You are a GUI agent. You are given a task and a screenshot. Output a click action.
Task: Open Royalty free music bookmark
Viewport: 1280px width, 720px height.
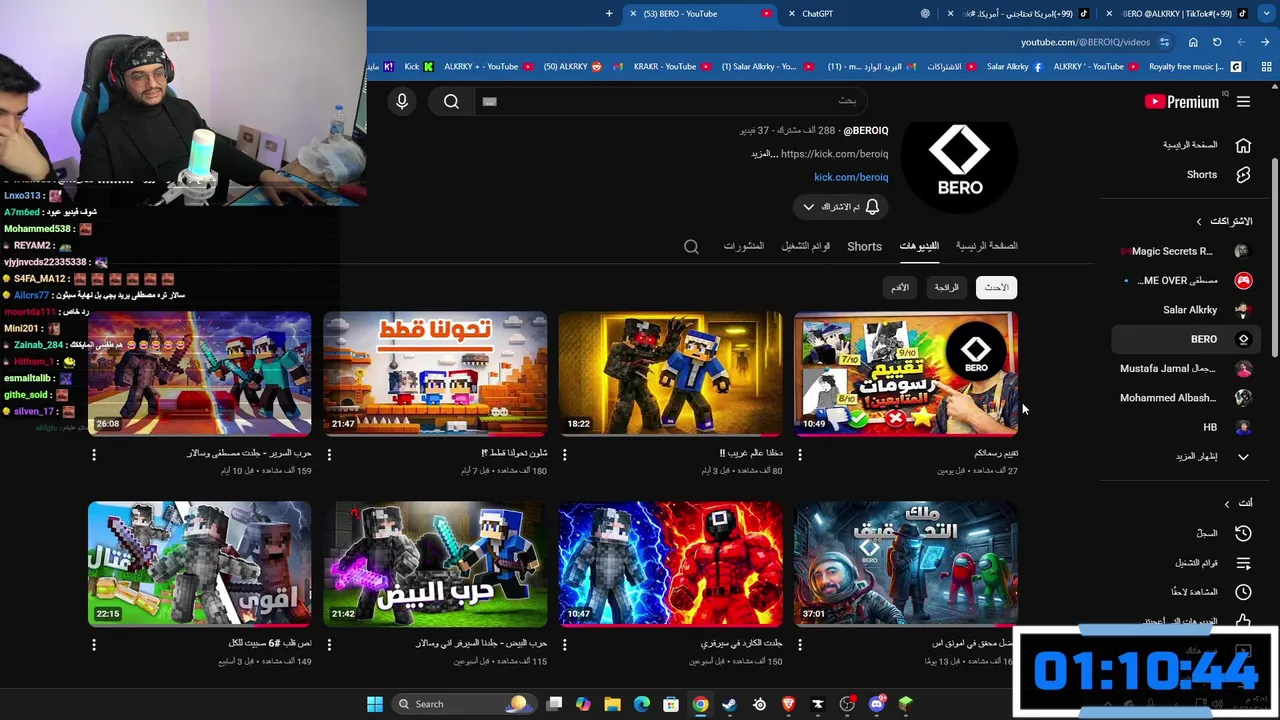click(1194, 67)
